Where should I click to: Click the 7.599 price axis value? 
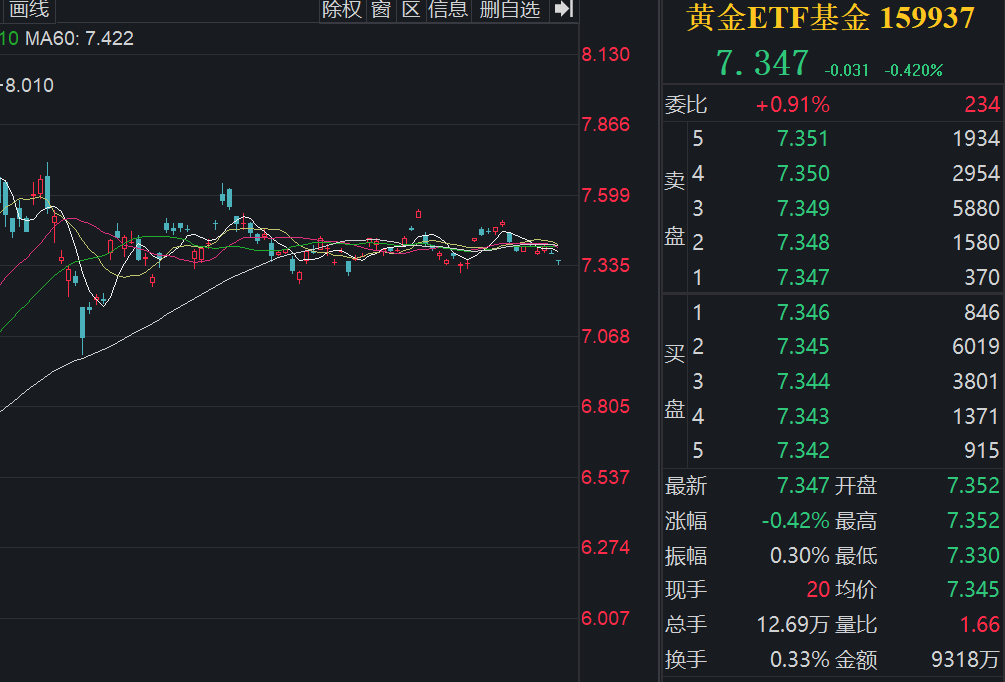point(606,195)
